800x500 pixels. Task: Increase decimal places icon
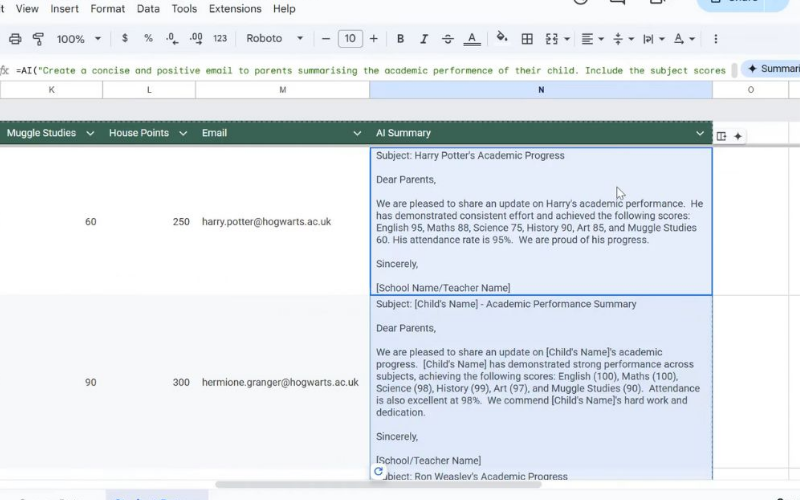tap(196, 38)
